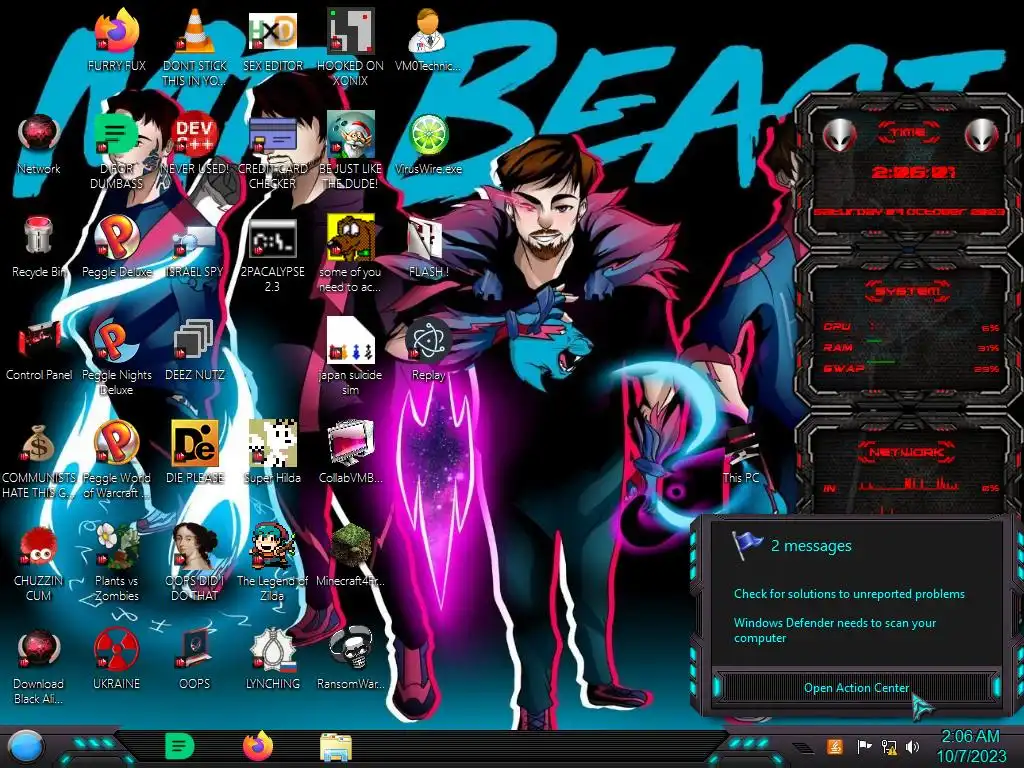Screen dimensions: 1024x768
Task: Open the green chat app on taskbar
Action: (180, 746)
